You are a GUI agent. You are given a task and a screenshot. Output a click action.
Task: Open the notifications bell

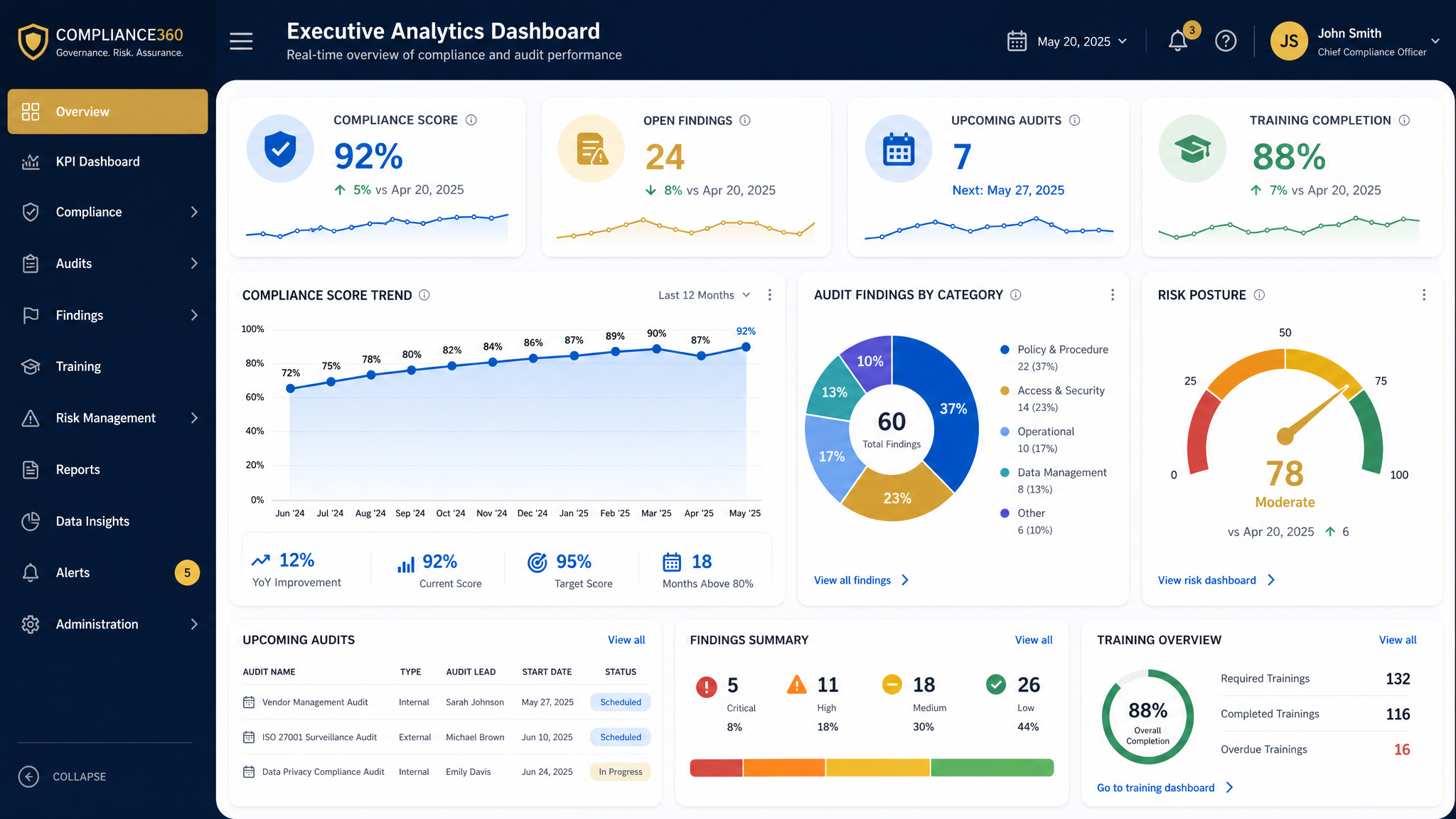1178,41
